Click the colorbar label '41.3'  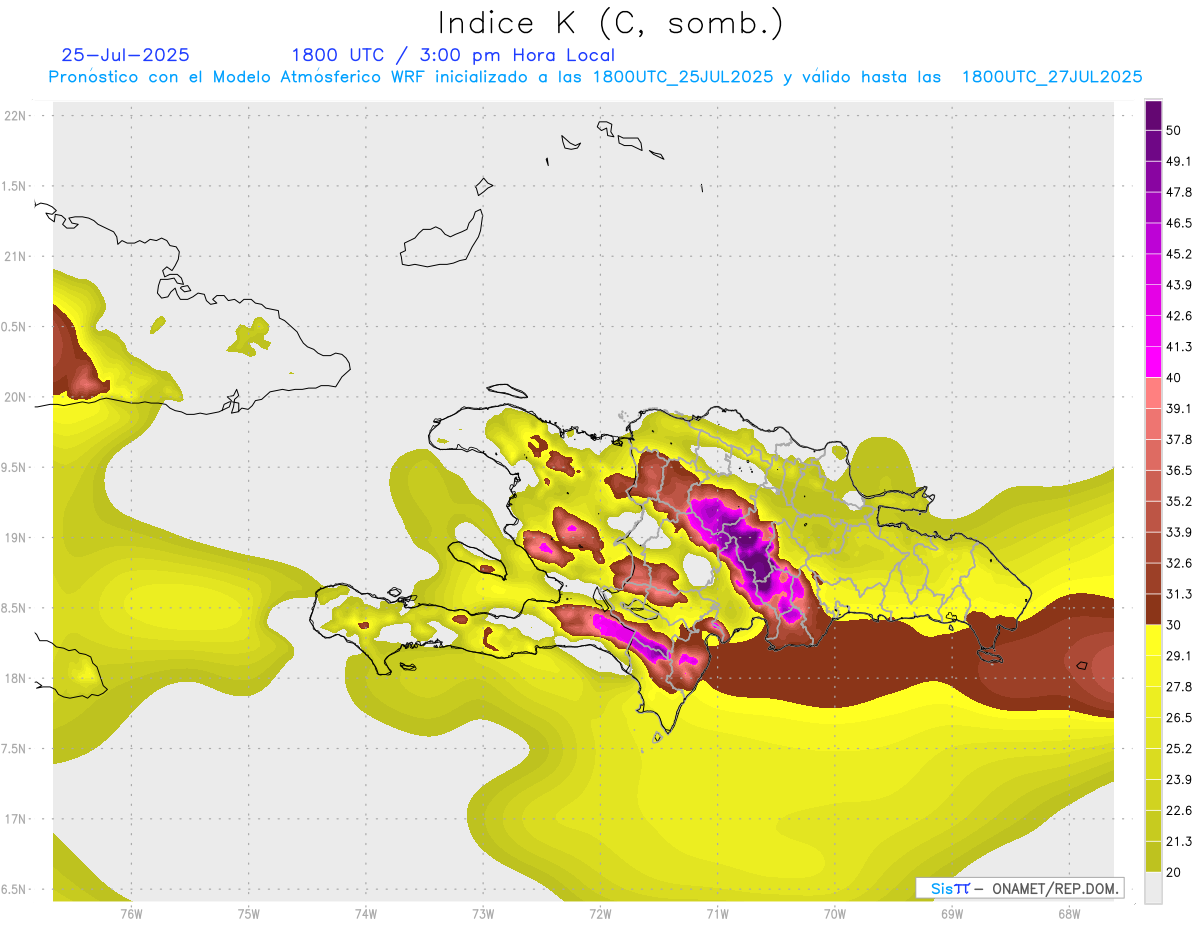tap(1179, 347)
